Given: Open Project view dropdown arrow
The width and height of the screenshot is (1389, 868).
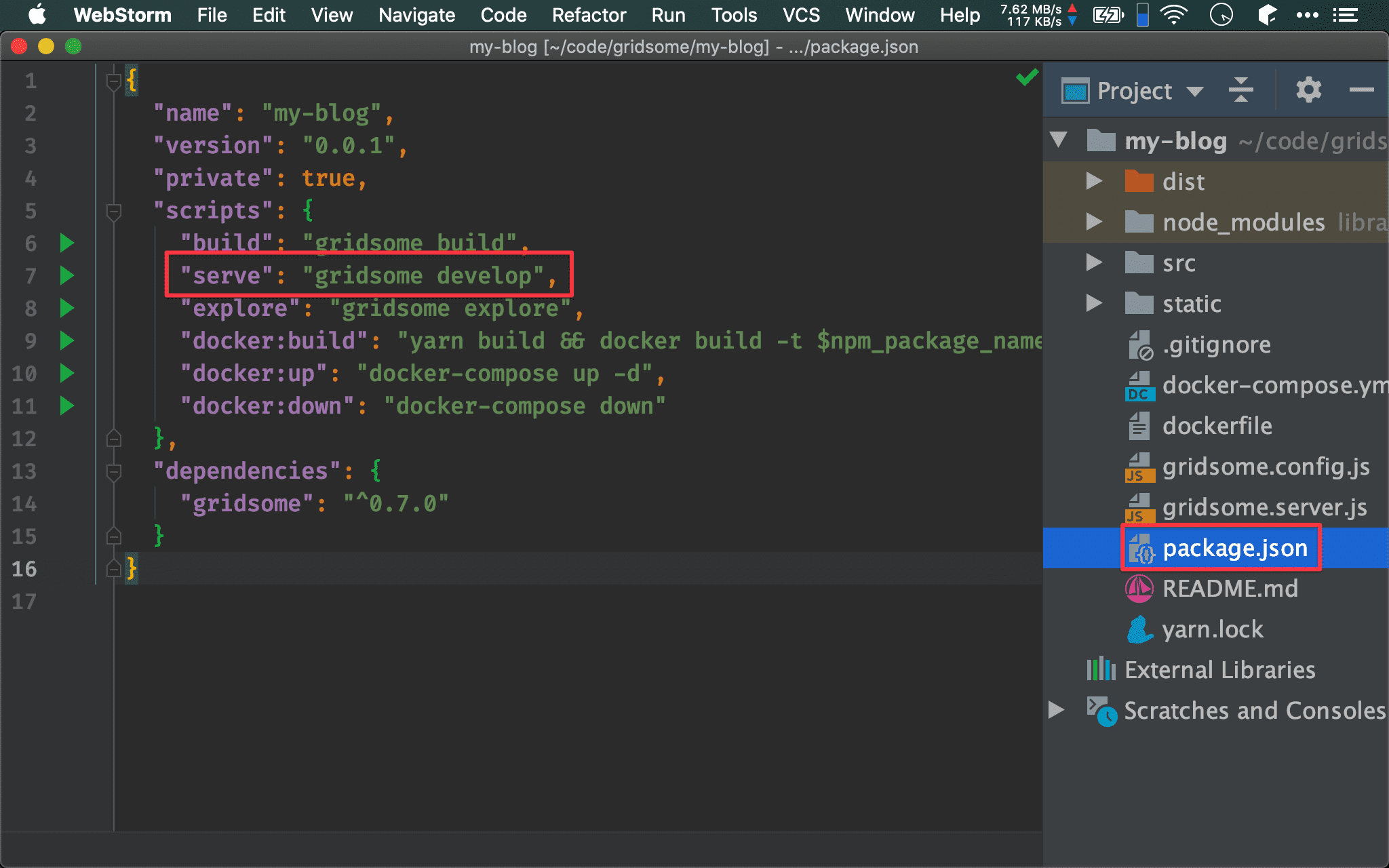Looking at the screenshot, I should (1195, 92).
